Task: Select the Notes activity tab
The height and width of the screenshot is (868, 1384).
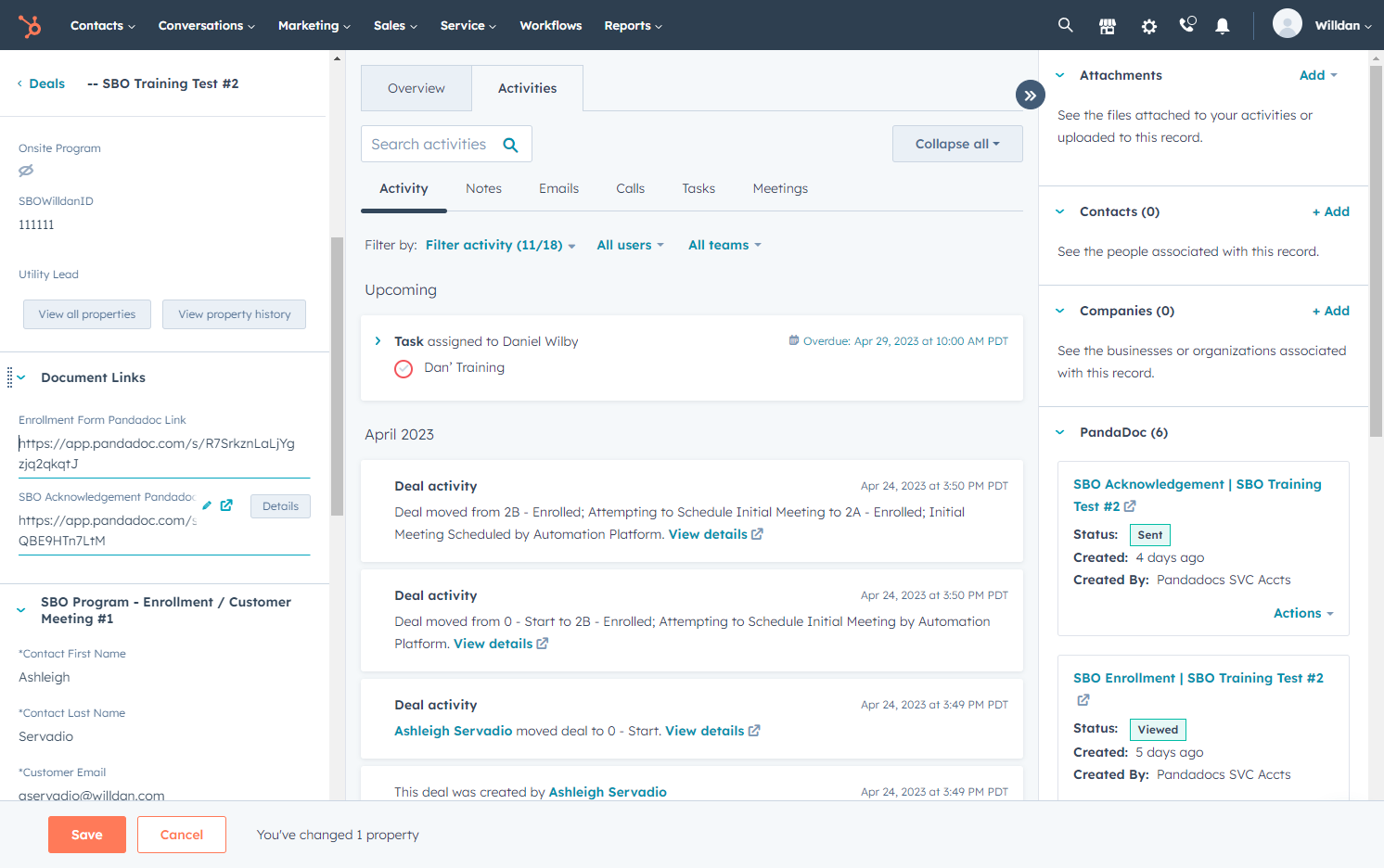Action: [x=483, y=188]
